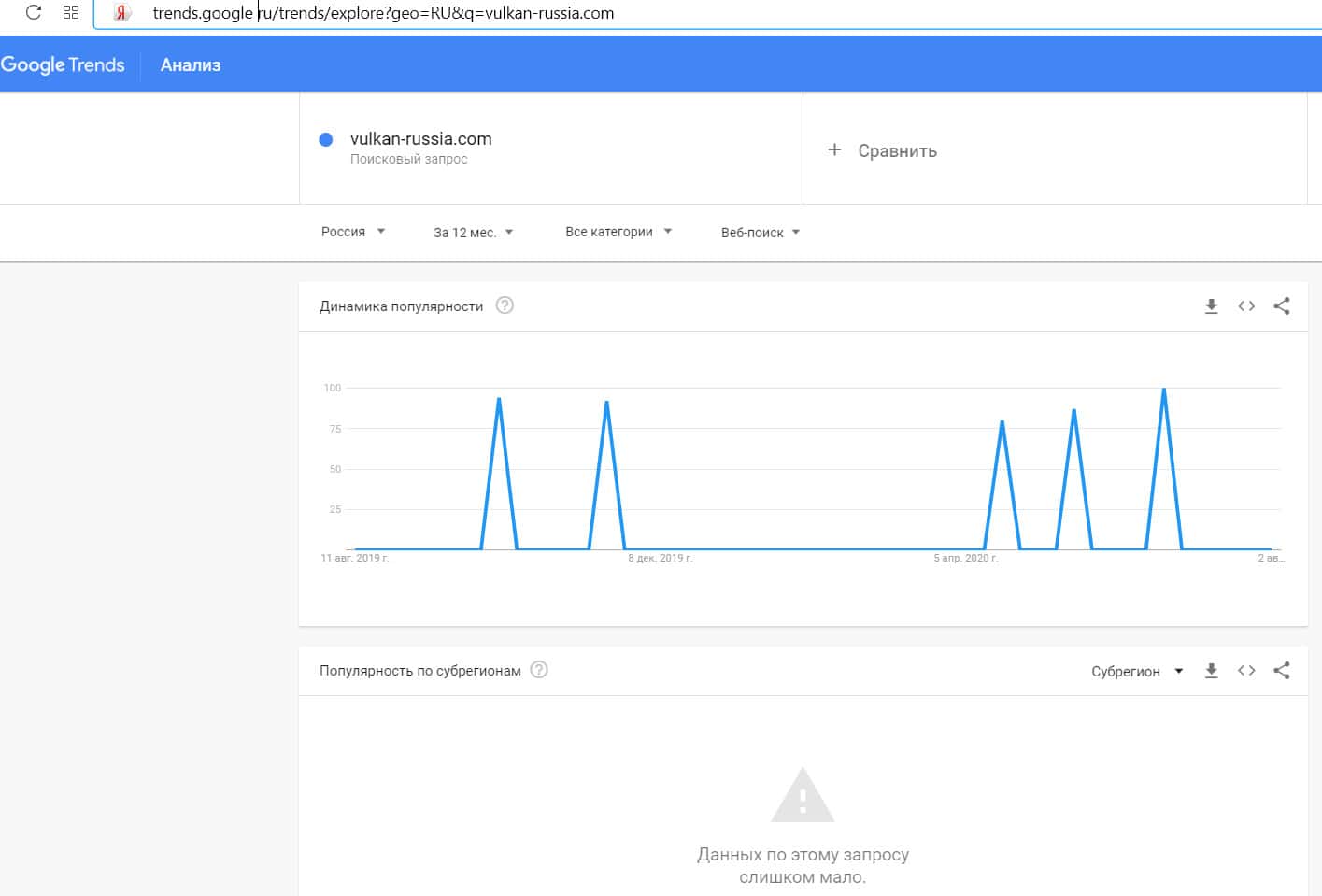Viewport: 1322px width, 896px height.
Task: Open the browser tabs grid icon
Action: click(71, 13)
